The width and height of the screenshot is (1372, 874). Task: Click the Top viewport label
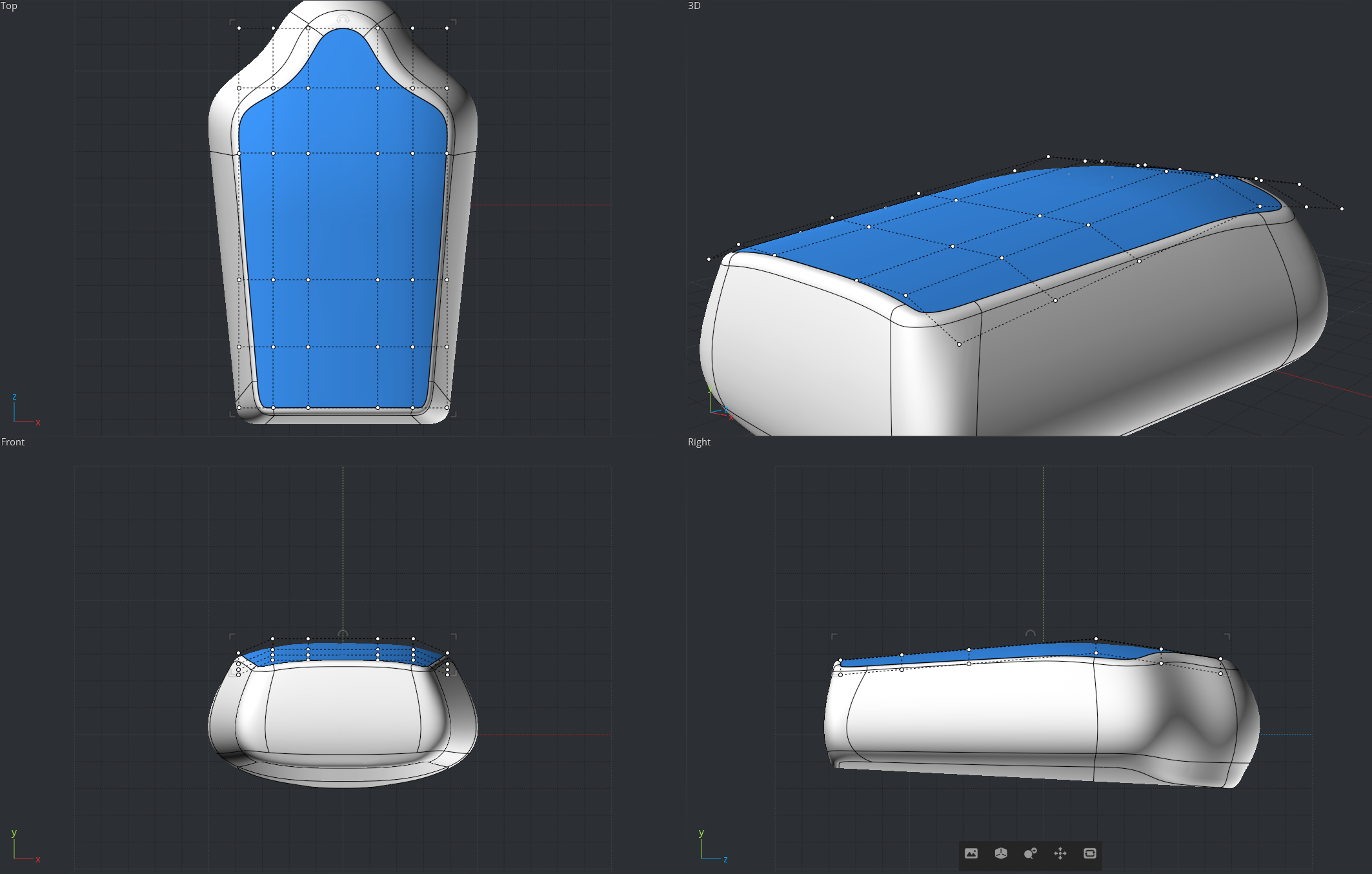click(x=9, y=6)
